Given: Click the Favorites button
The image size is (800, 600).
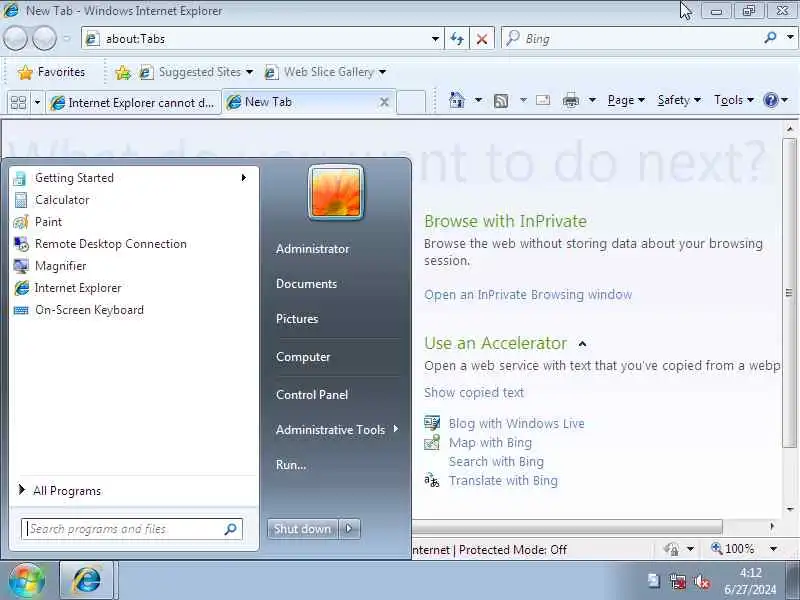Looking at the screenshot, I should [51, 72].
